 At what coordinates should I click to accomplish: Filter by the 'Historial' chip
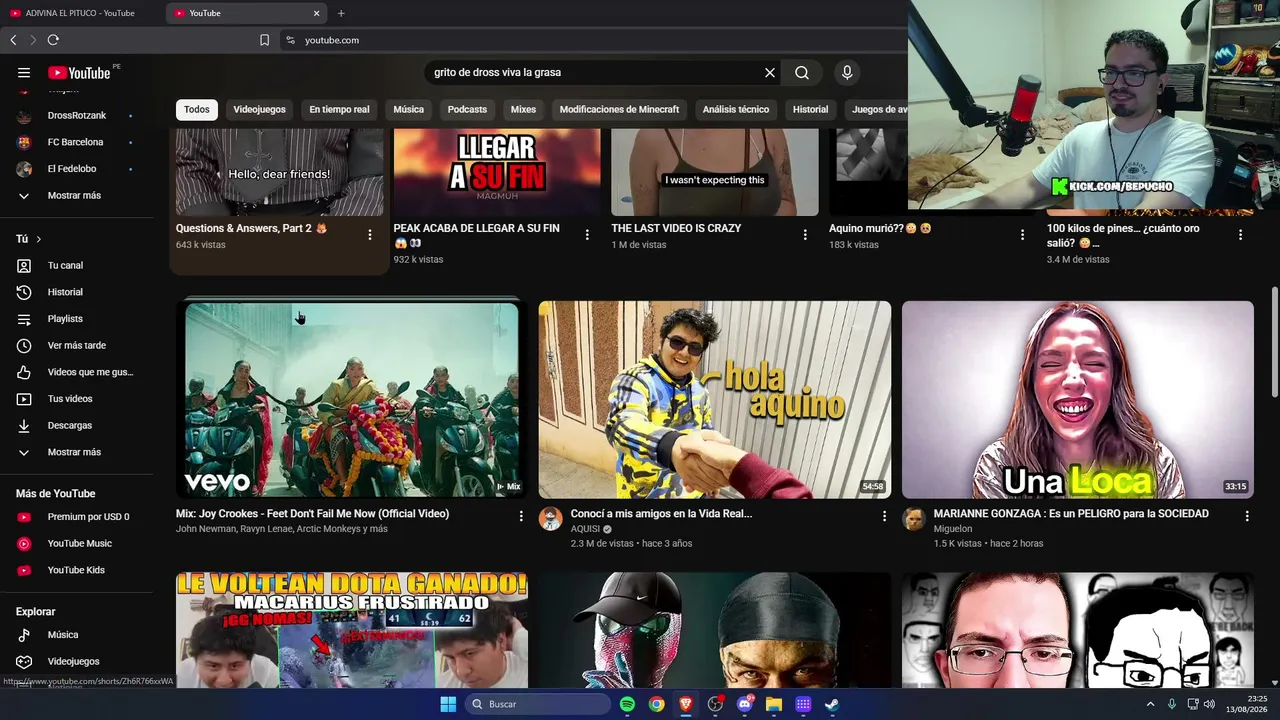point(810,109)
